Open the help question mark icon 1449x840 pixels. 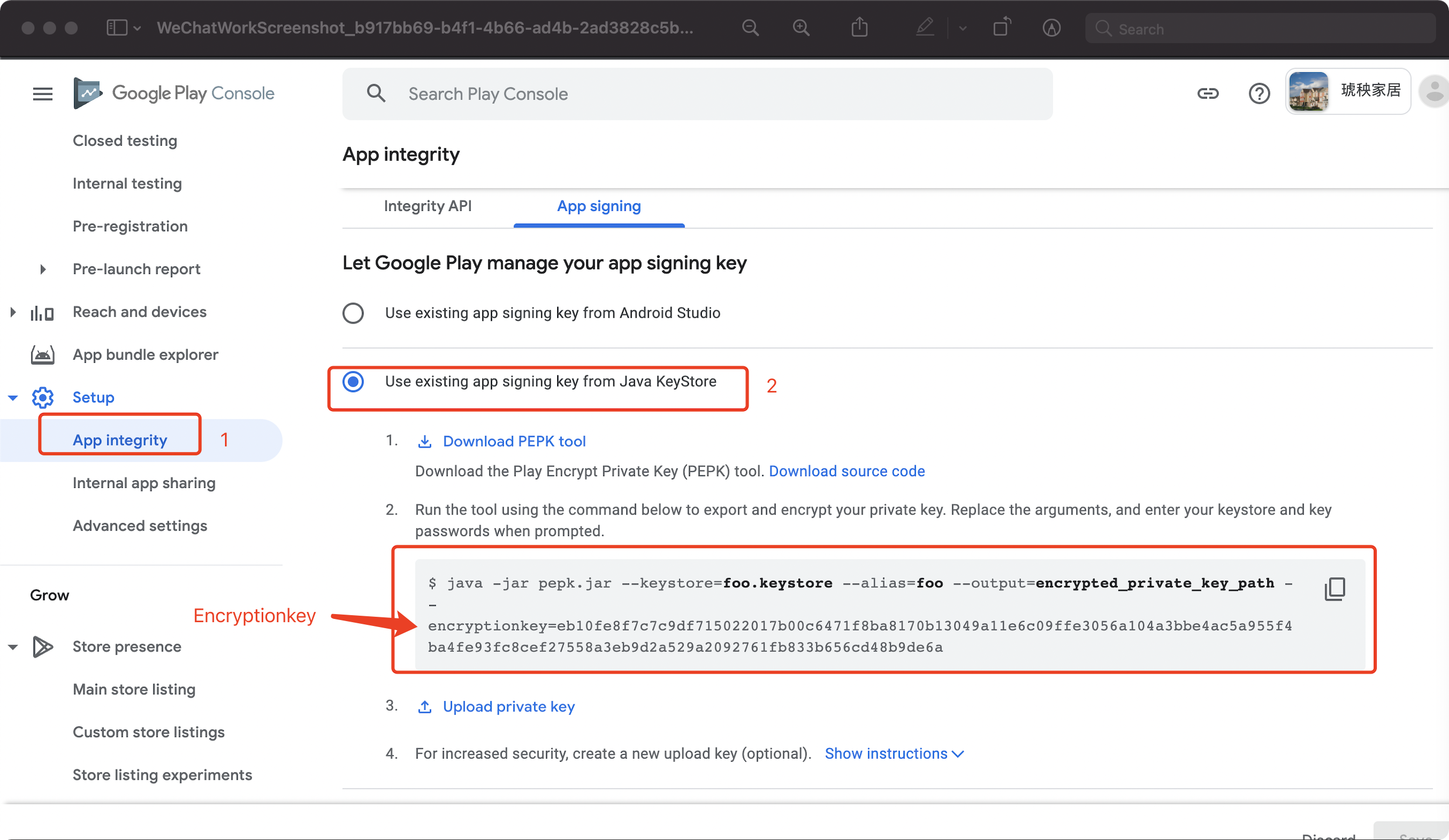tap(1259, 93)
